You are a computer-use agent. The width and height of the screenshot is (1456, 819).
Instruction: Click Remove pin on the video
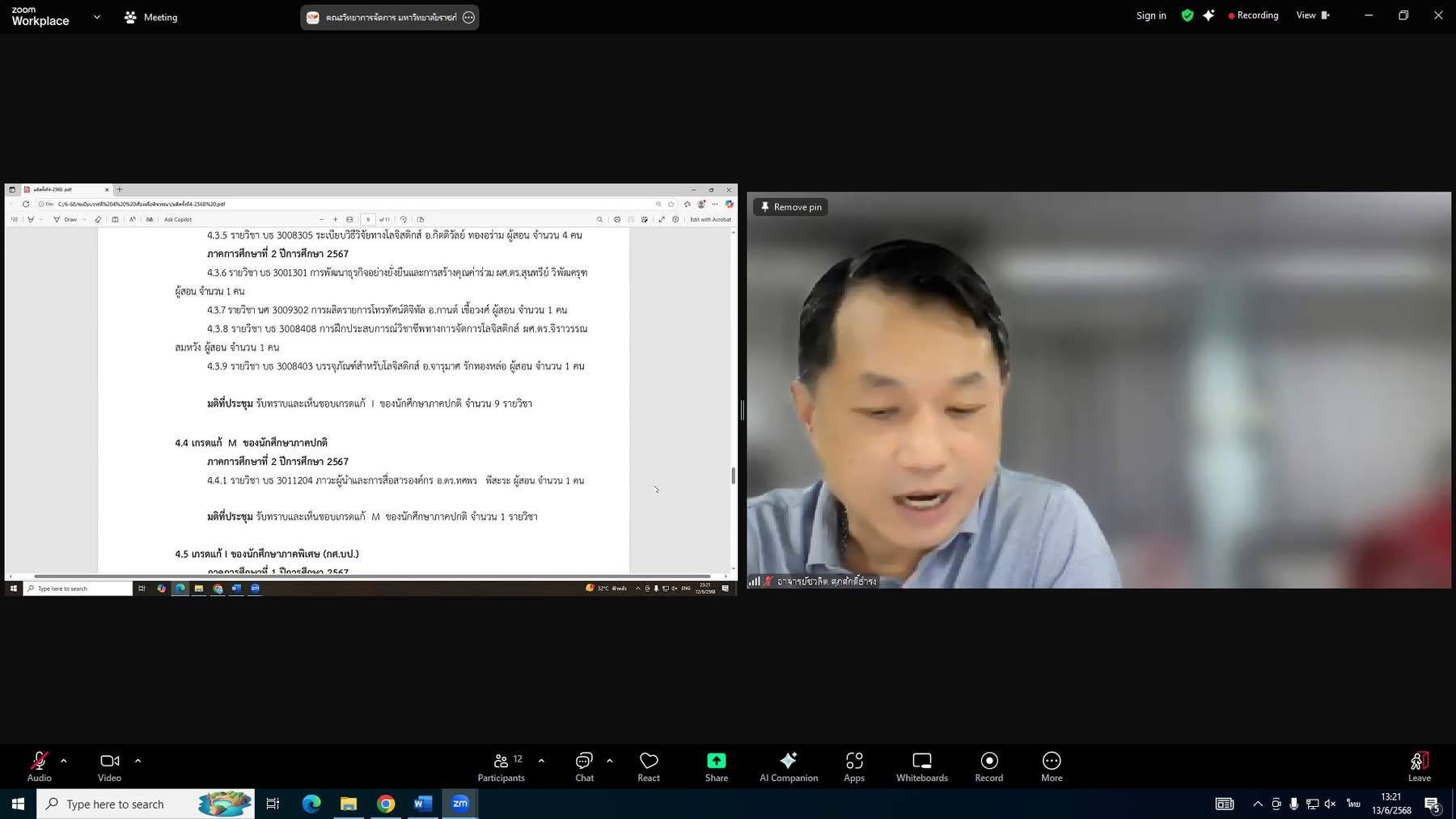(x=790, y=207)
